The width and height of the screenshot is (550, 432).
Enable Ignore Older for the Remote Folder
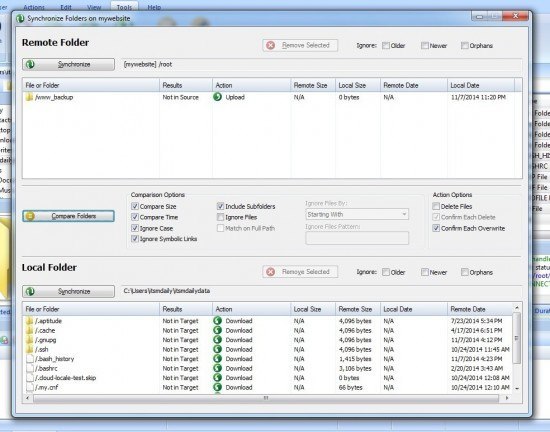click(x=386, y=46)
